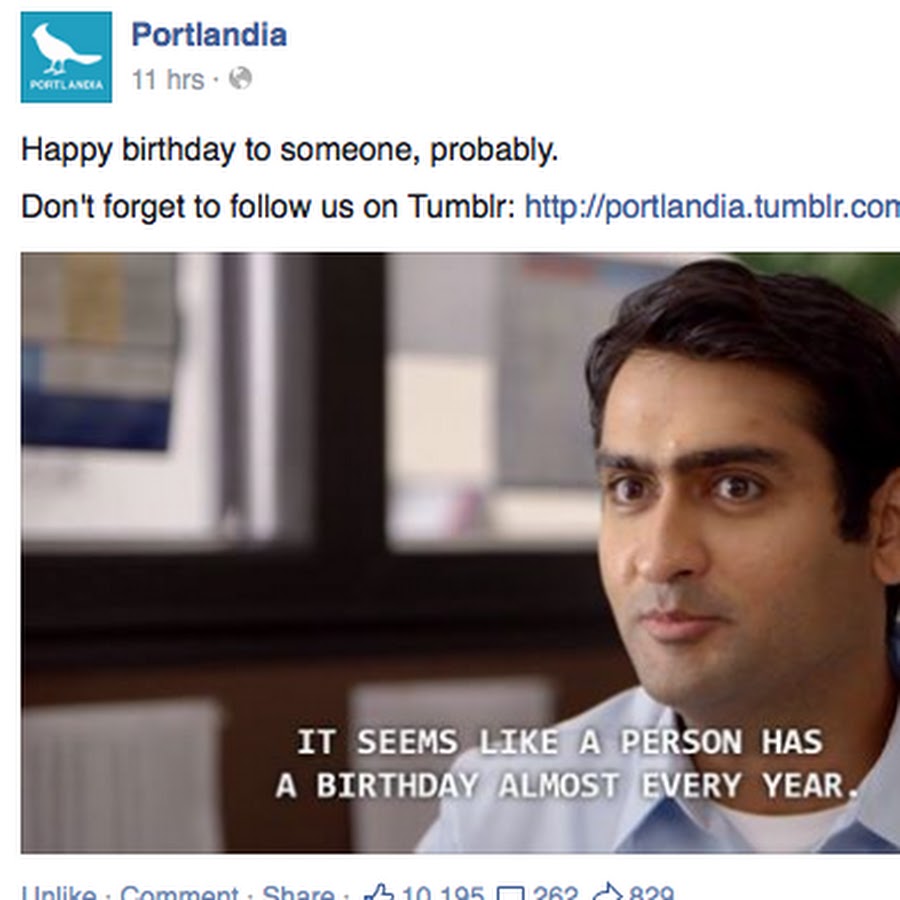Click the Comment link under the post
The height and width of the screenshot is (900, 900).
pyautogui.click(x=180, y=892)
